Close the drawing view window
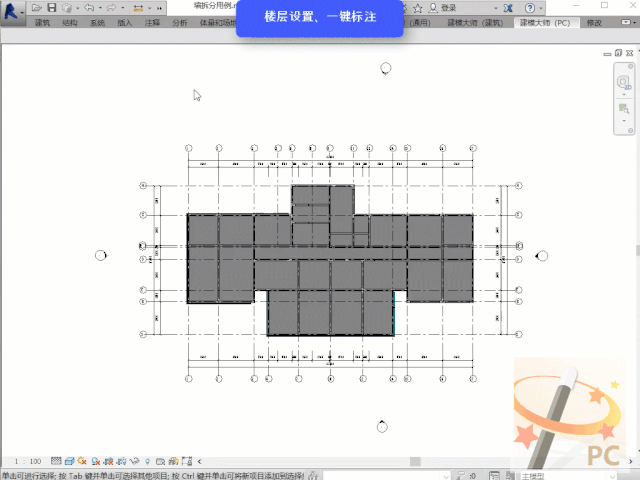This screenshot has width=640, height=480. tap(629, 53)
